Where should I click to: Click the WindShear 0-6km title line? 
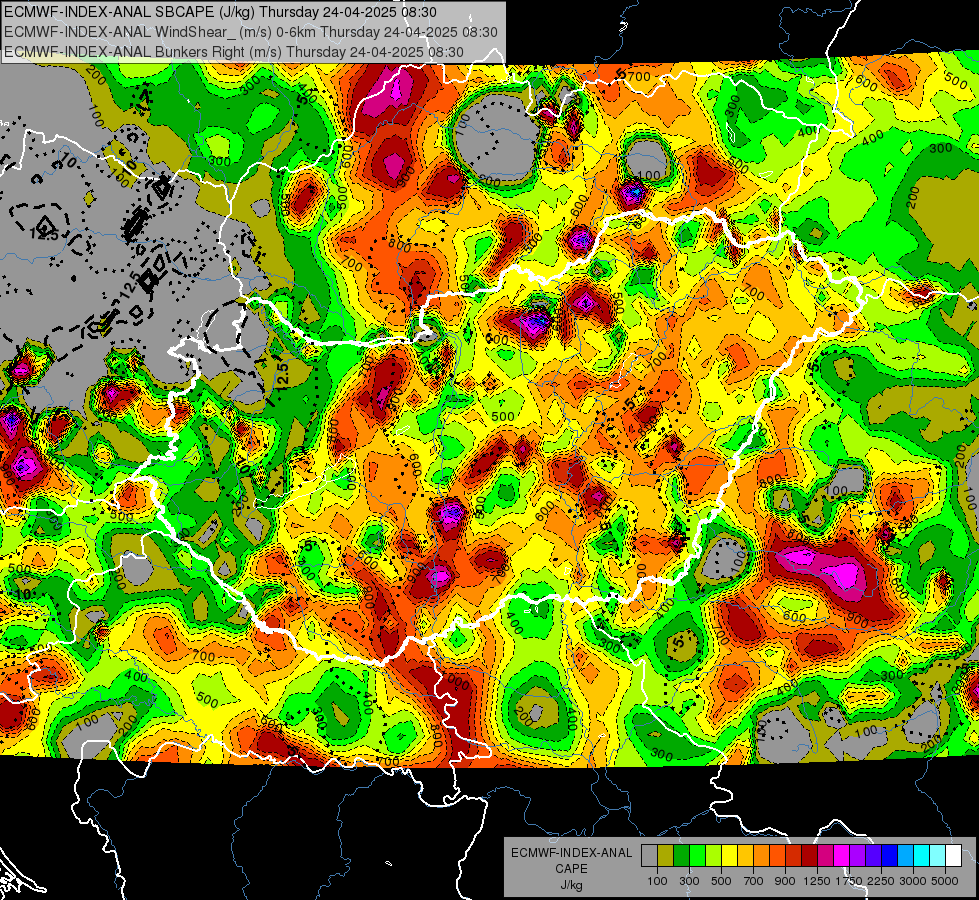point(250,32)
